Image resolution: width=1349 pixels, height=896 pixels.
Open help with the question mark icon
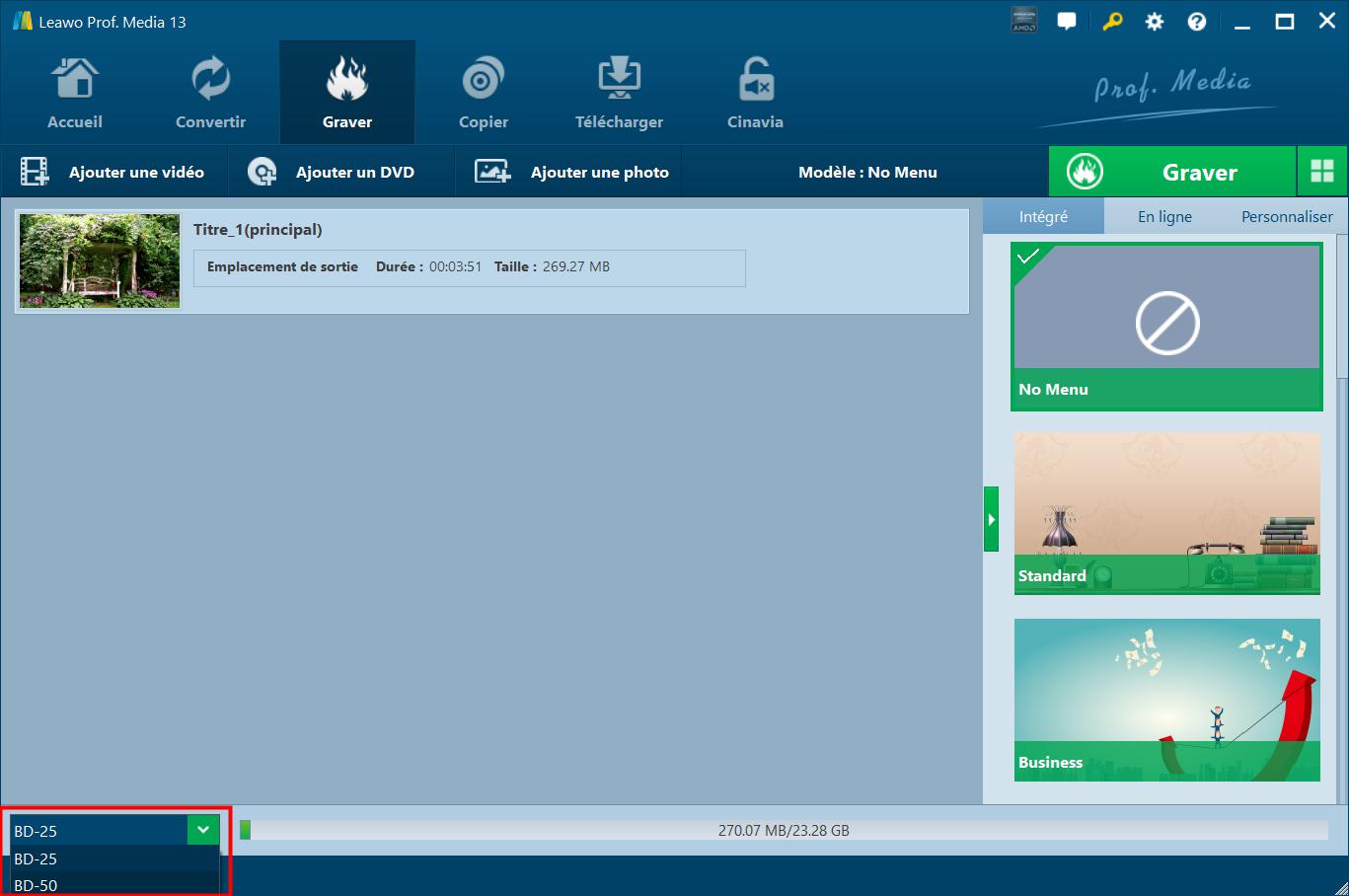tap(1197, 21)
